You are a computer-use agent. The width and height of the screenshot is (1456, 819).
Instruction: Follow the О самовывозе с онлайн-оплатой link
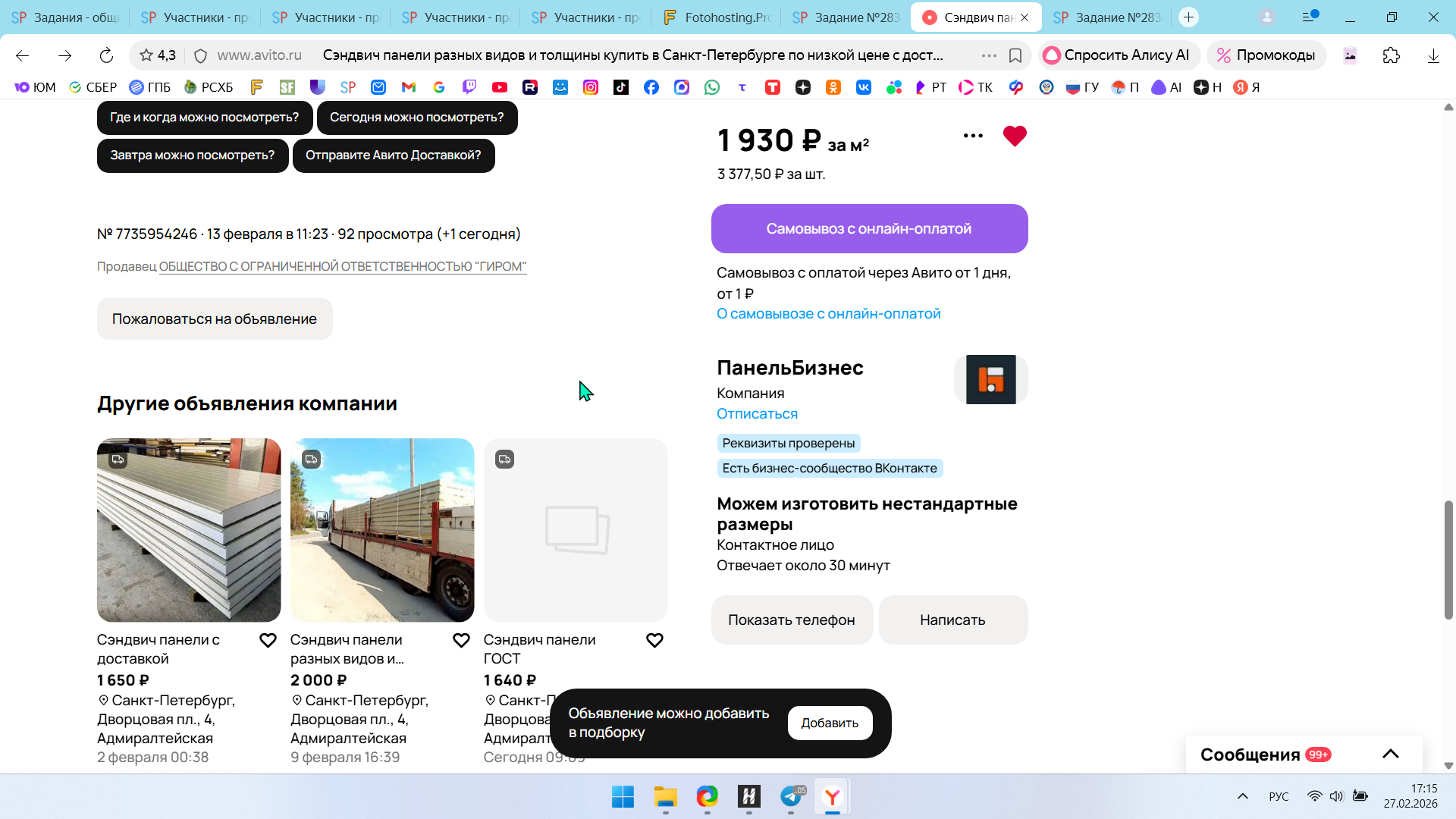pyautogui.click(x=828, y=314)
